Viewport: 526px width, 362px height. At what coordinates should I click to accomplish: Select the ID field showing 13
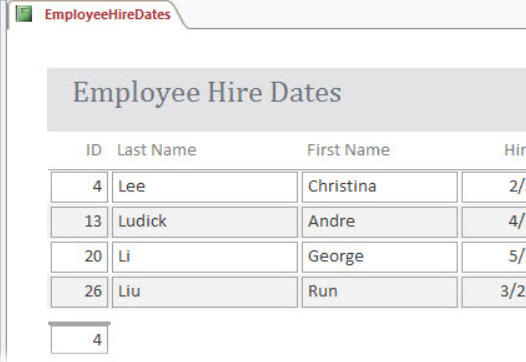pos(80,222)
